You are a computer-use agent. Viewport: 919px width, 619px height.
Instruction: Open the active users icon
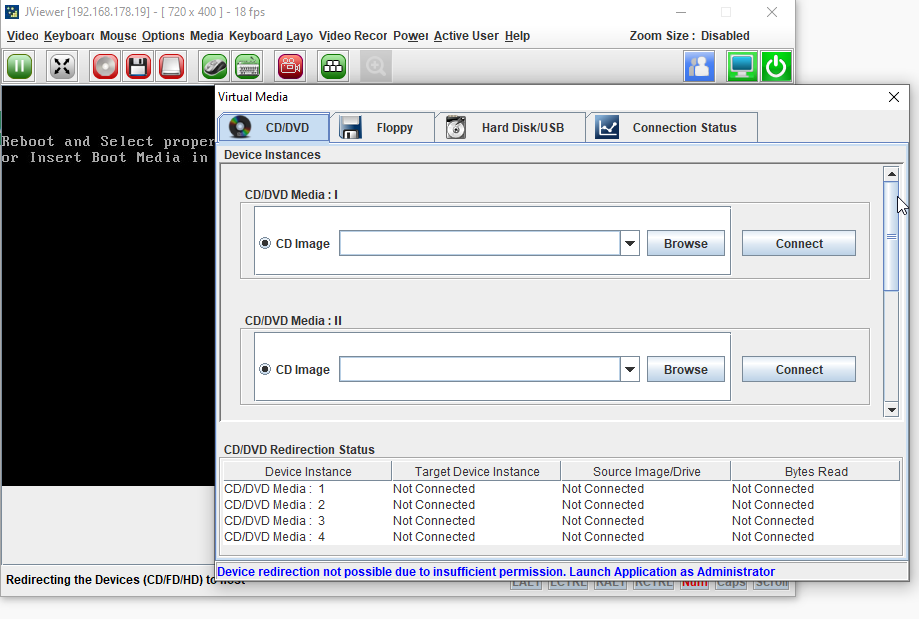click(699, 67)
